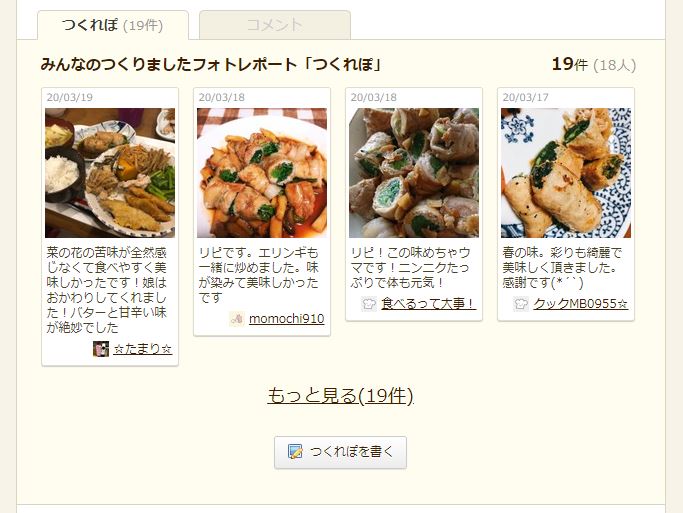The image size is (683, 513).
Task: Select comment text リピです。エリンギも
Action: [x=258, y=253]
